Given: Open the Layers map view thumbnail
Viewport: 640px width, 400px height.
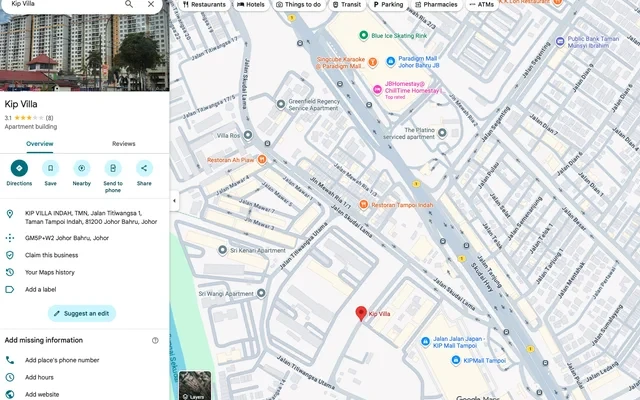Looking at the screenshot, I should [195, 385].
